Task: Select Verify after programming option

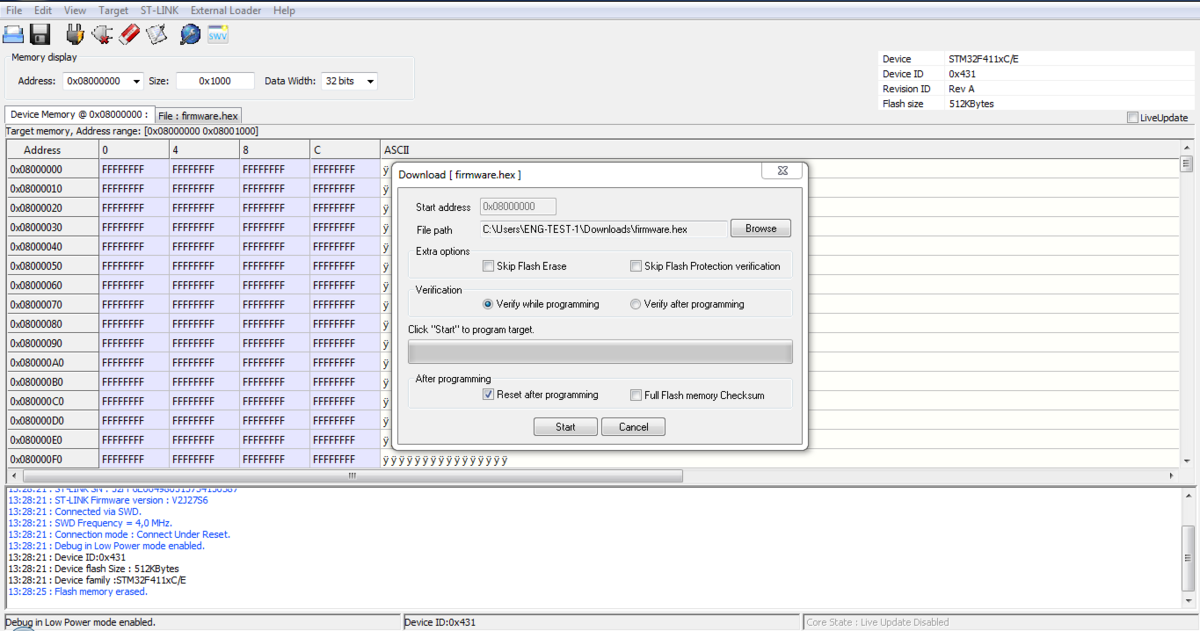Action: pos(635,304)
